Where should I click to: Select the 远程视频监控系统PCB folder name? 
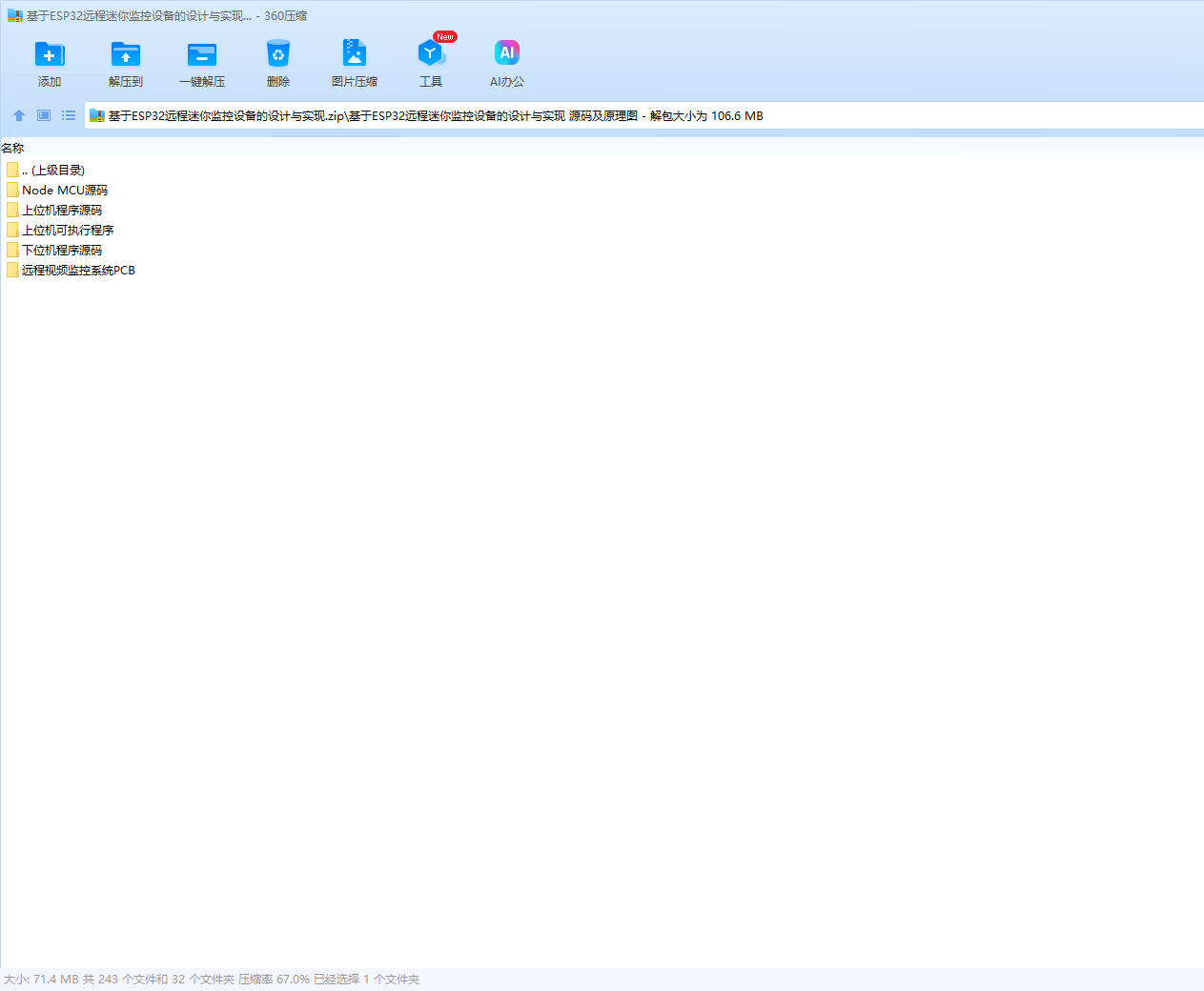pyautogui.click(x=78, y=271)
